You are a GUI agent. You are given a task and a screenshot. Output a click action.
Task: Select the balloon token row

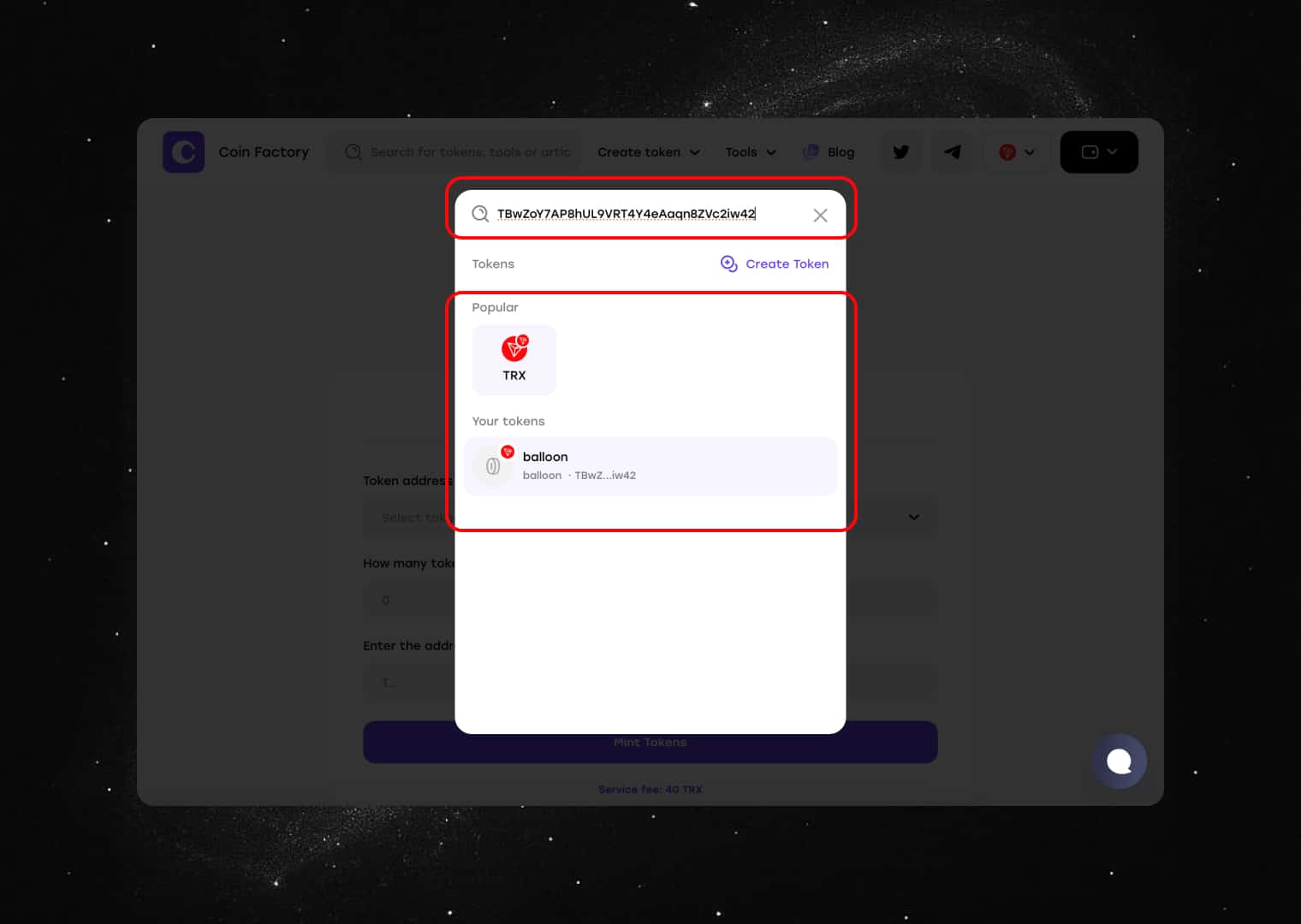point(650,466)
